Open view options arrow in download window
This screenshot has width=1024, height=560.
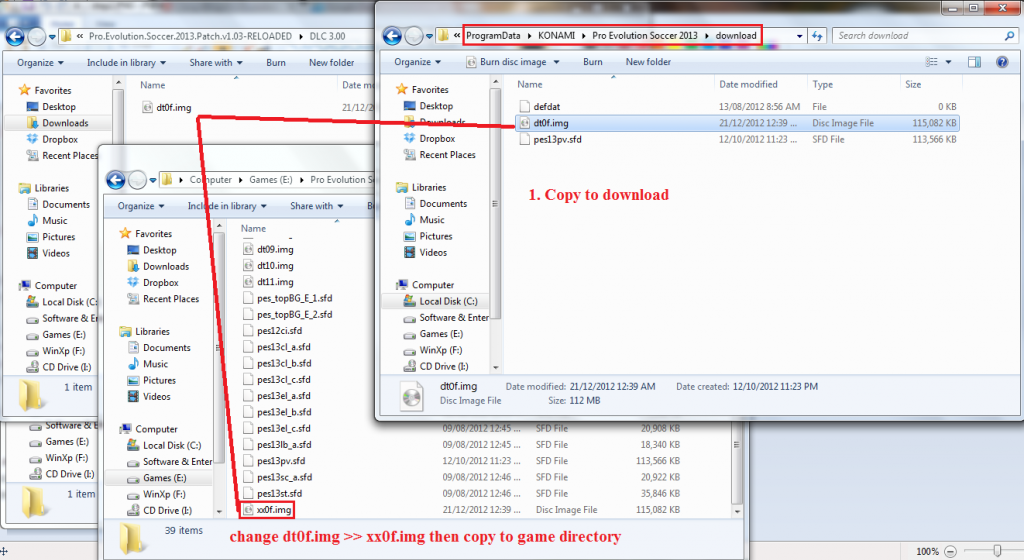948,62
